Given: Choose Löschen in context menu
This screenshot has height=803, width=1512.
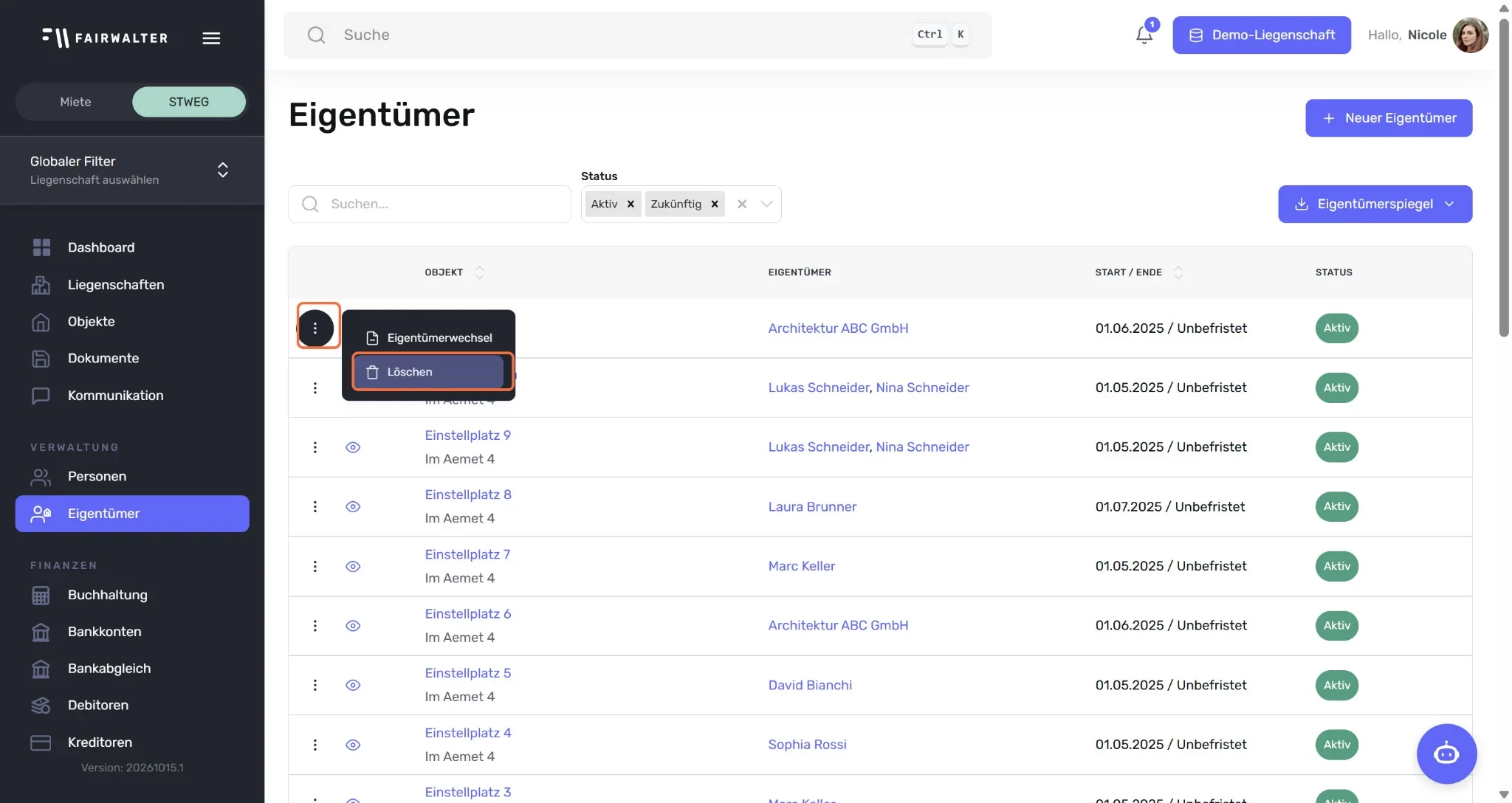Looking at the screenshot, I should 429,372.
